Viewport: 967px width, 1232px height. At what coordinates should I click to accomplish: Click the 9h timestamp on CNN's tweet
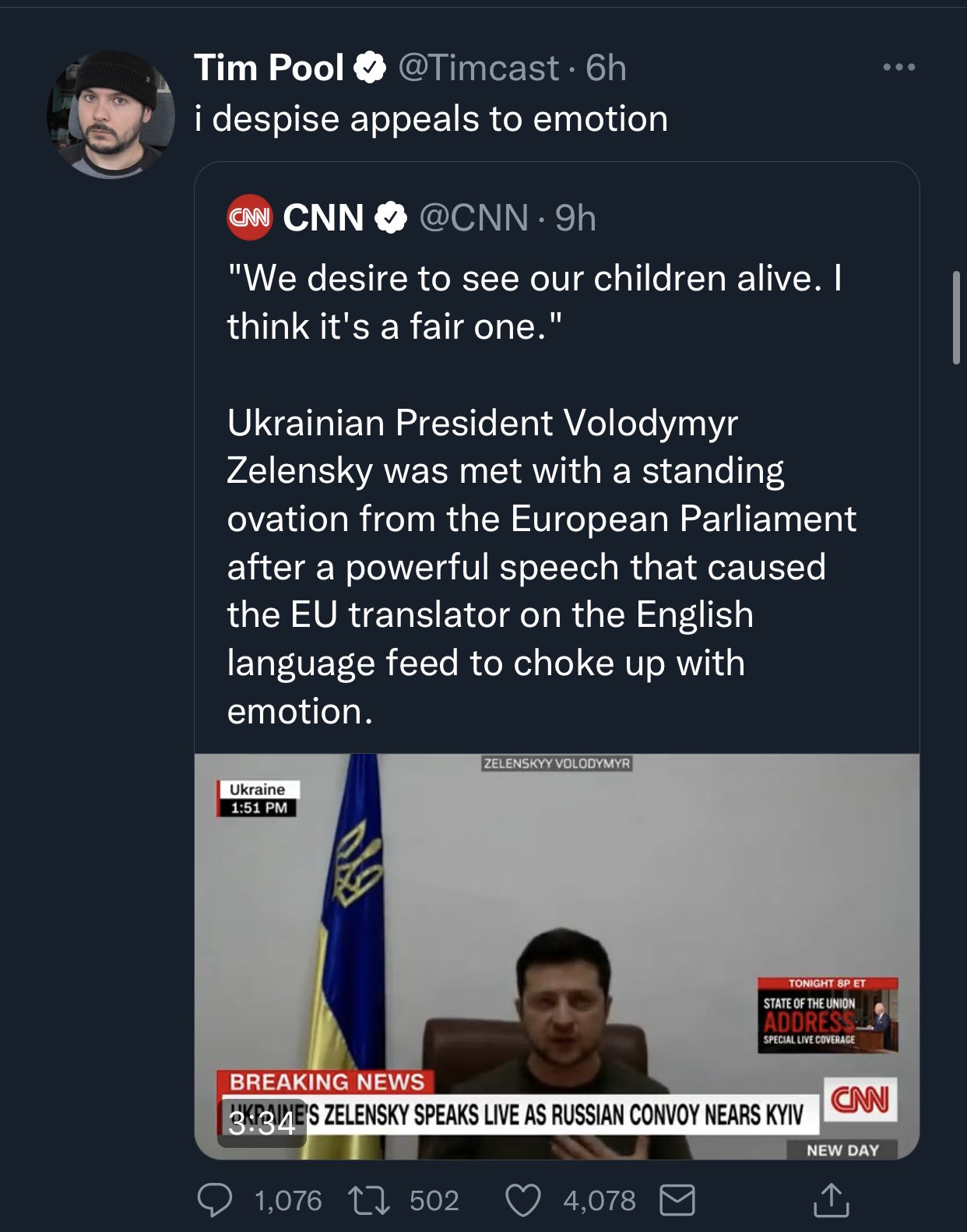point(576,218)
